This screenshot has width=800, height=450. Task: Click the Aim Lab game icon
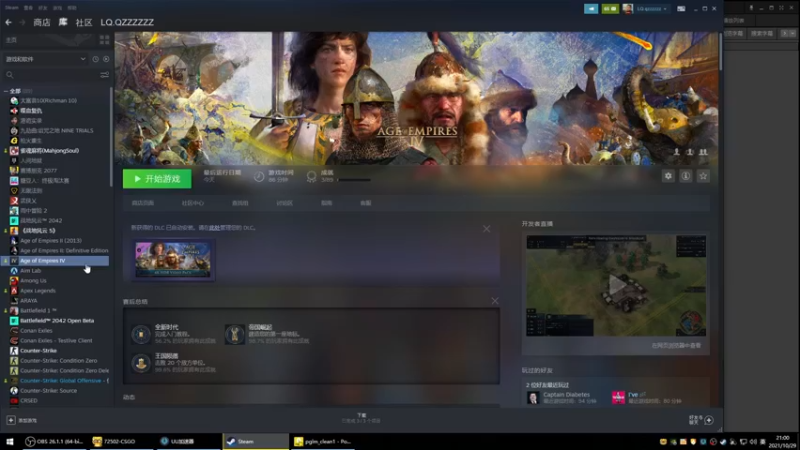point(14,271)
